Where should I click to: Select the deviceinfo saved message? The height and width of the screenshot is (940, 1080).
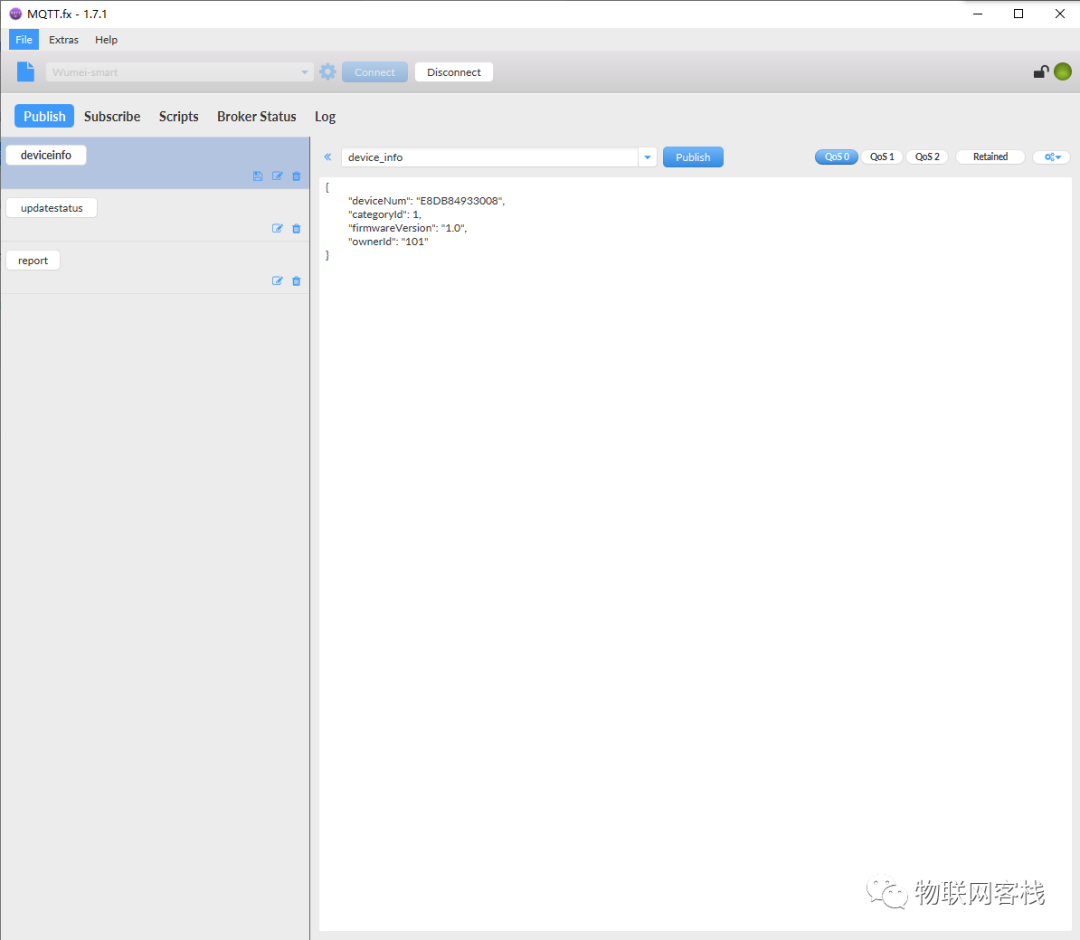46,155
